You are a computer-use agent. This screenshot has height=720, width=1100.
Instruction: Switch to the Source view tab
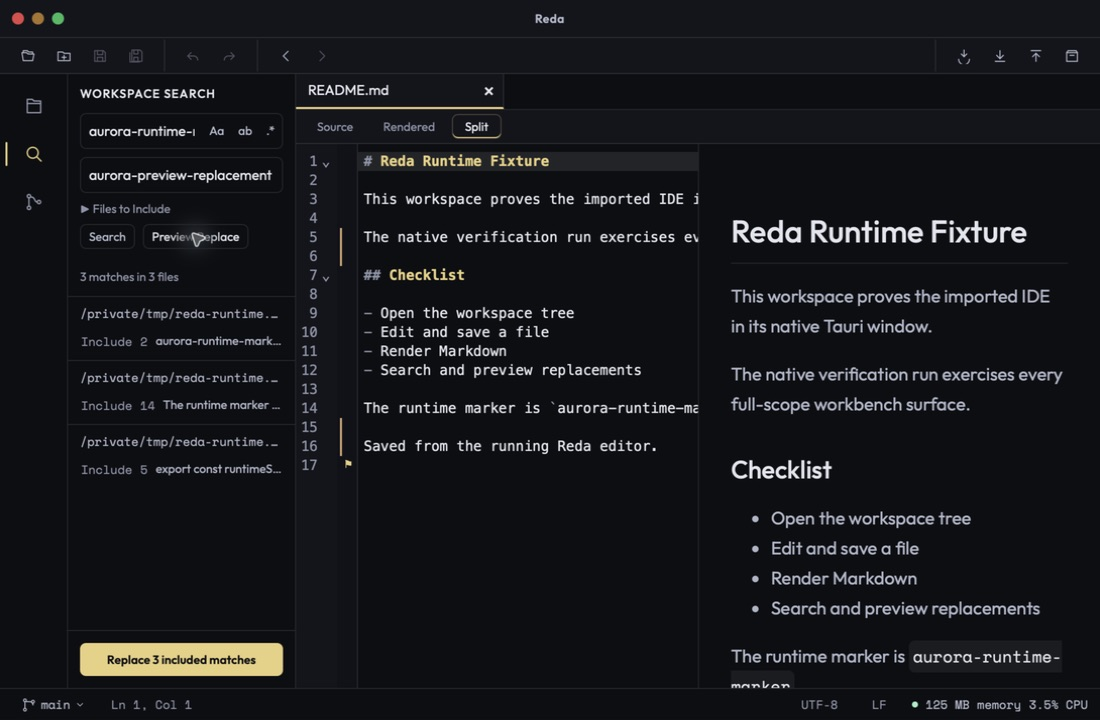click(335, 127)
